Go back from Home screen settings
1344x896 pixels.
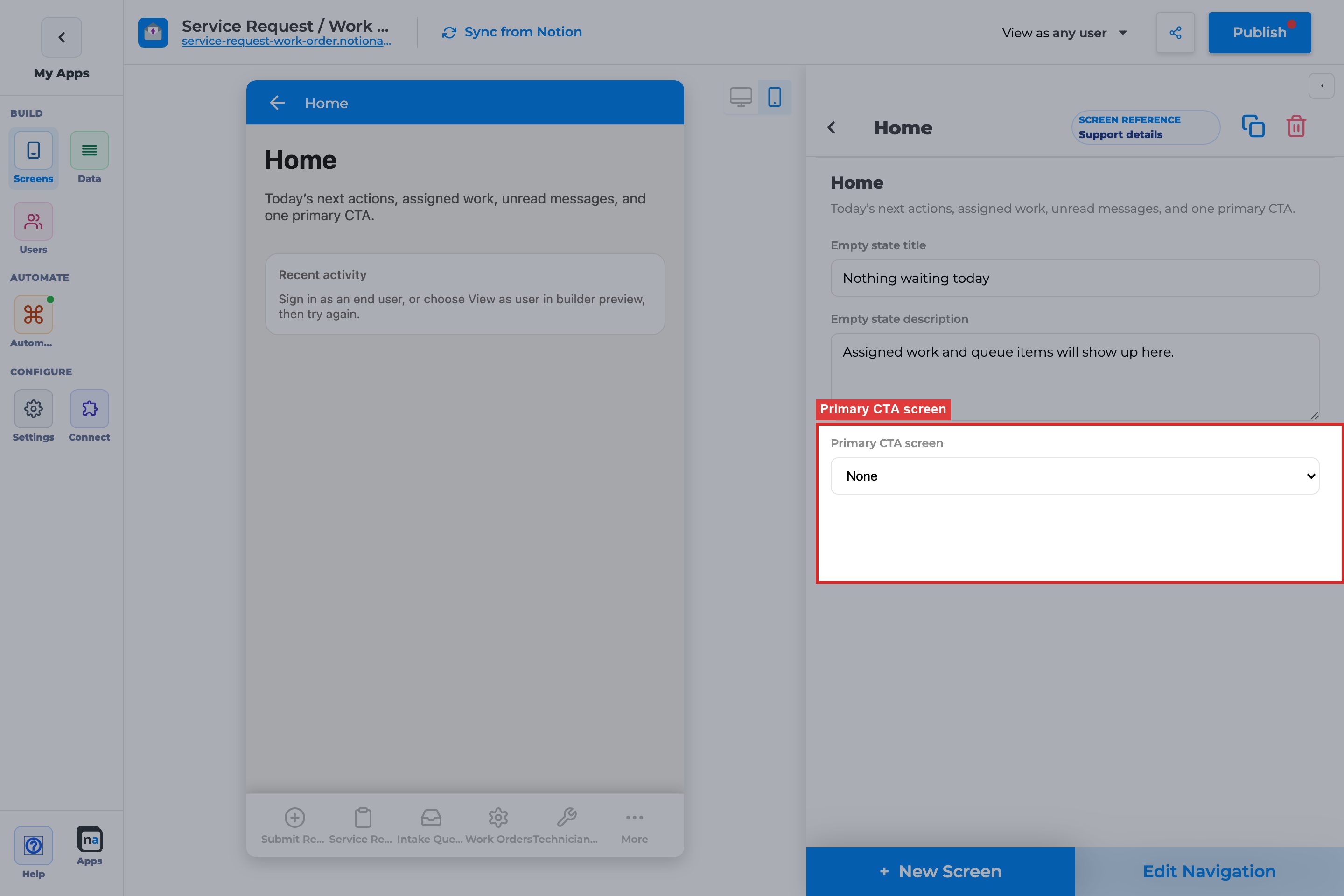[832, 127]
